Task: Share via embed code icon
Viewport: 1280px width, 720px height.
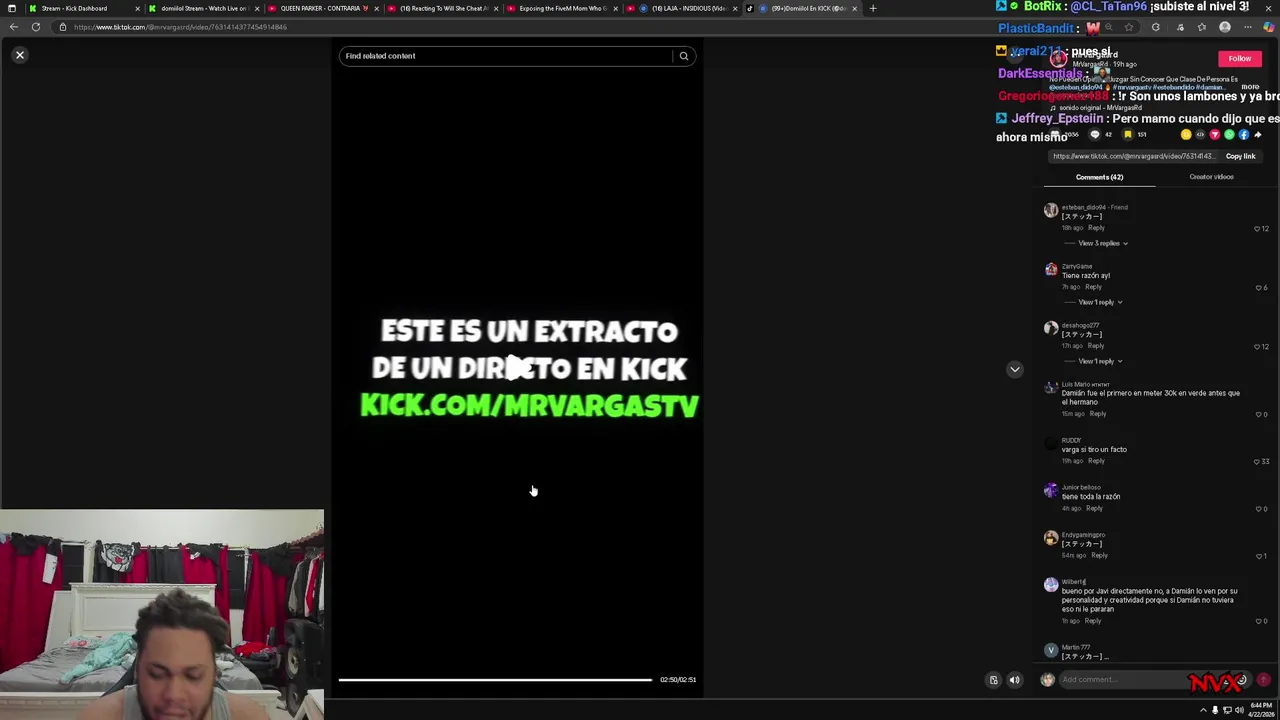Action: pyautogui.click(x=1200, y=134)
